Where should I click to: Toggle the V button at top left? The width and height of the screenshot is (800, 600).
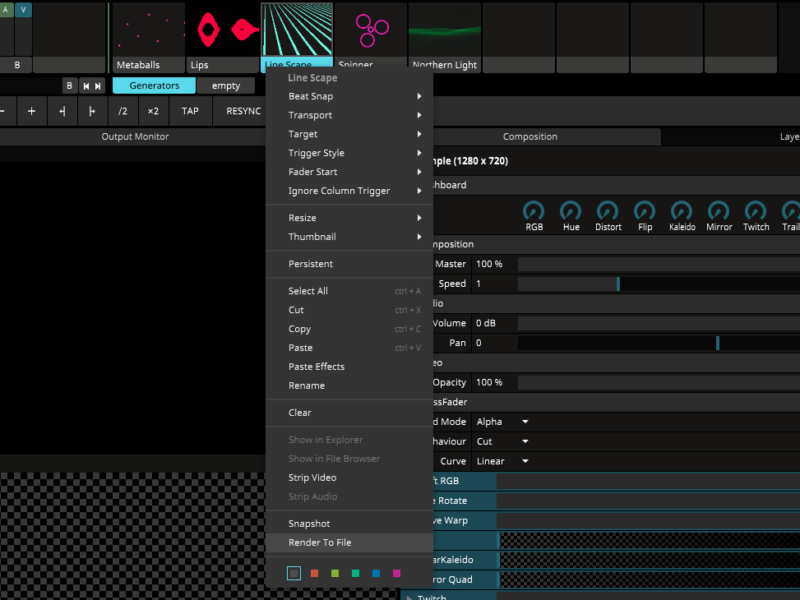coord(23,9)
